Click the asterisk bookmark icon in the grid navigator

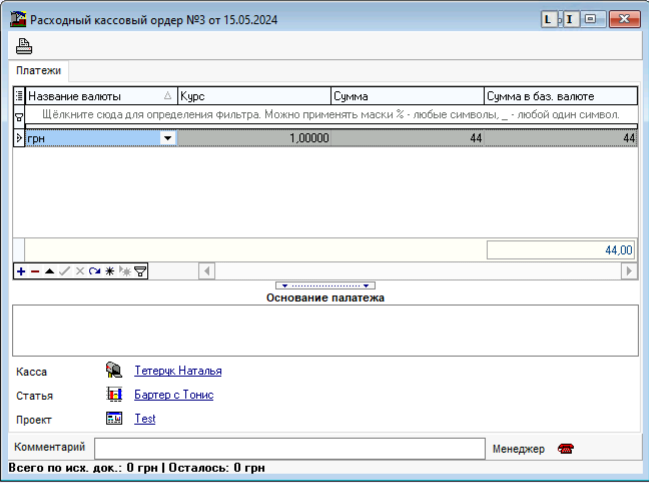point(110,271)
